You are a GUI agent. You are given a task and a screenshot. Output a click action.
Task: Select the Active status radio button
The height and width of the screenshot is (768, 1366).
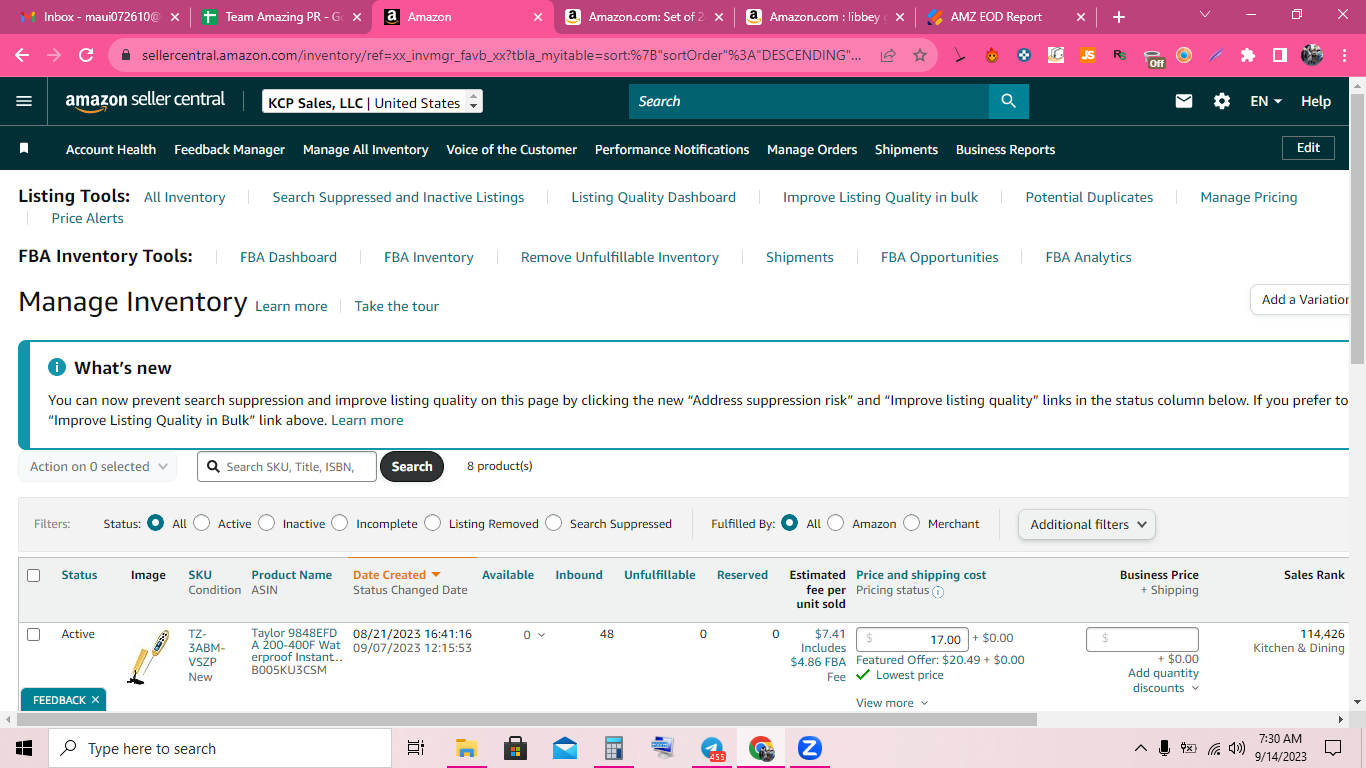coord(202,523)
